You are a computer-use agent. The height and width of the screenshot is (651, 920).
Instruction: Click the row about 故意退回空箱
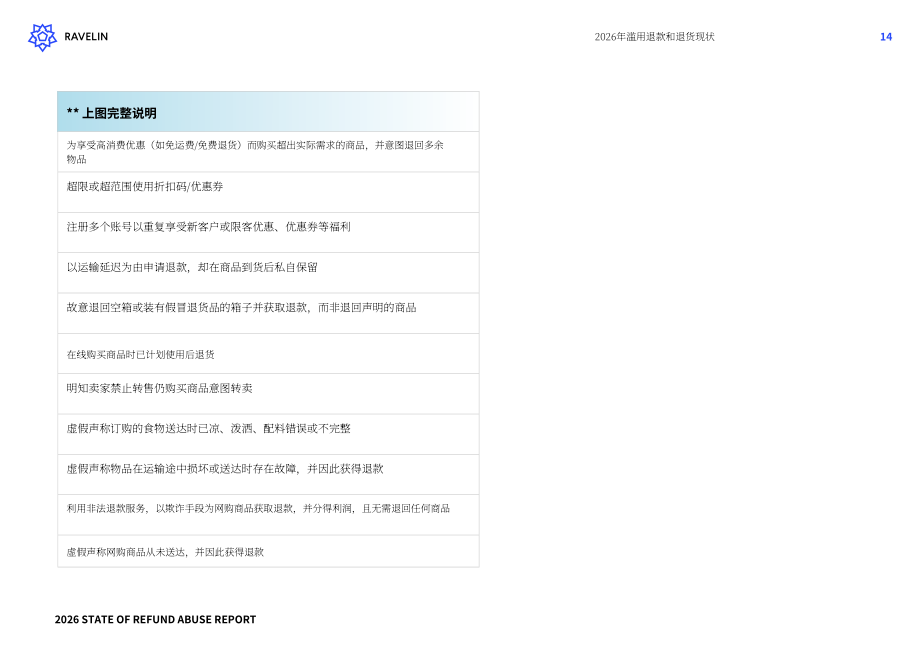268,314
